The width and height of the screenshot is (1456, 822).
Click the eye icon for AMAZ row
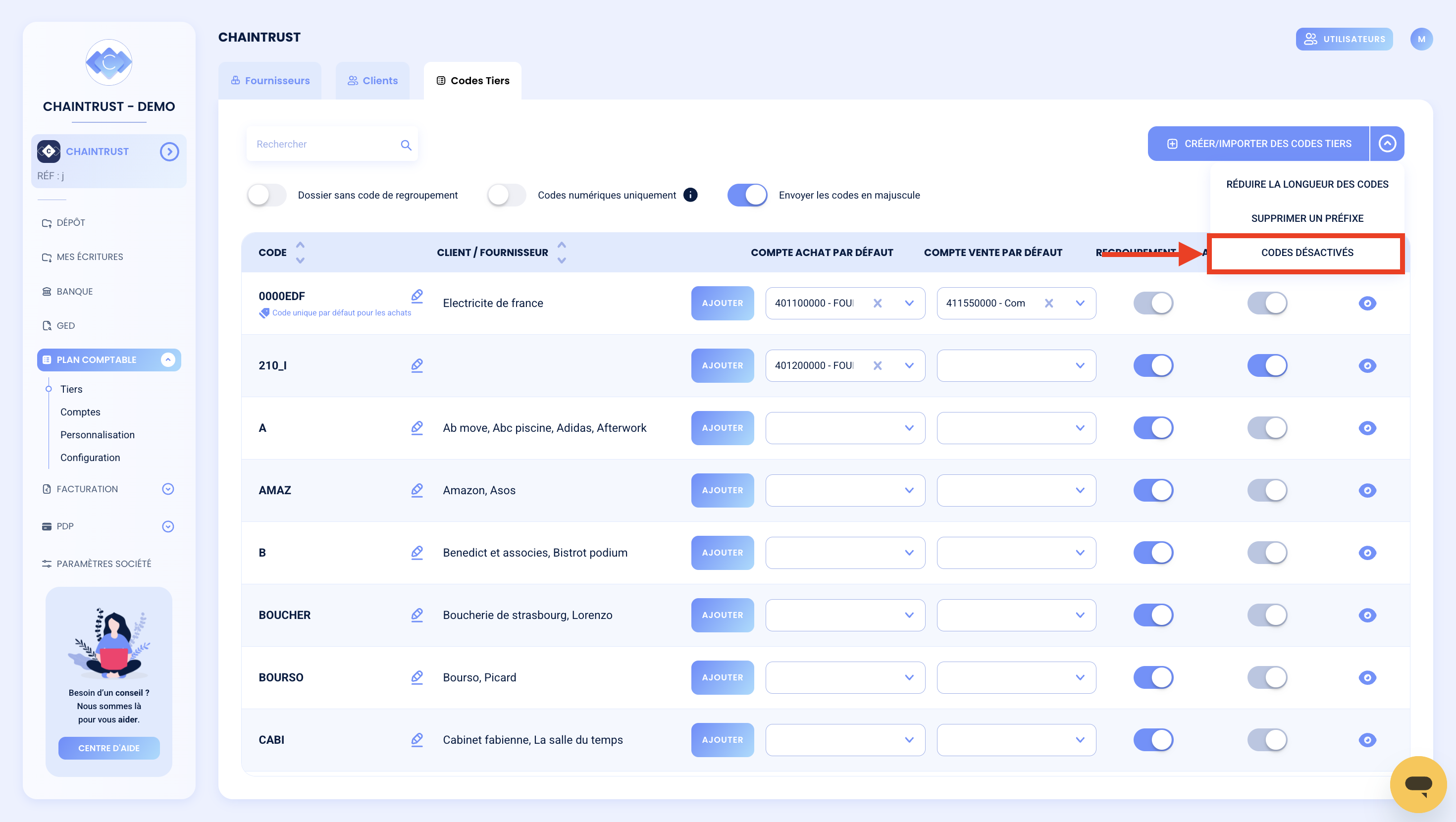[x=1367, y=490]
